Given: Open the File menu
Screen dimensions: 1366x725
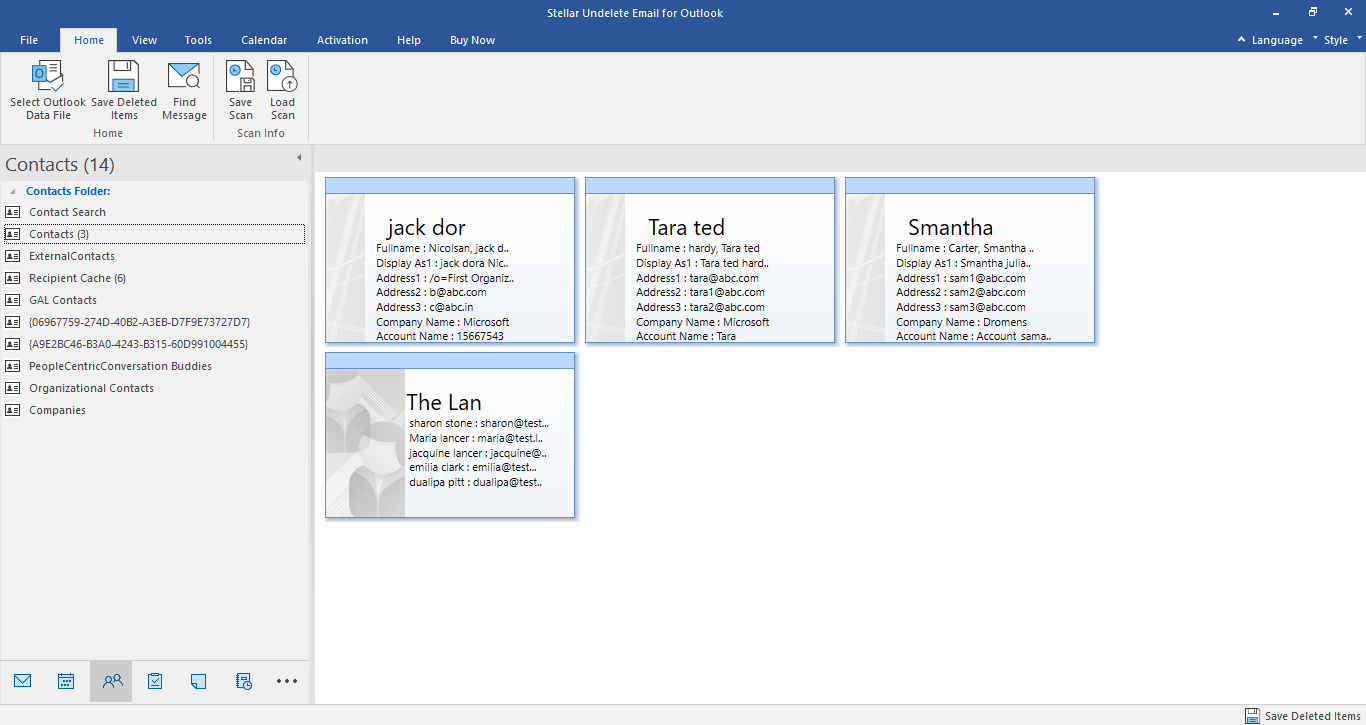Looking at the screenshot, I should coord(29,40).
